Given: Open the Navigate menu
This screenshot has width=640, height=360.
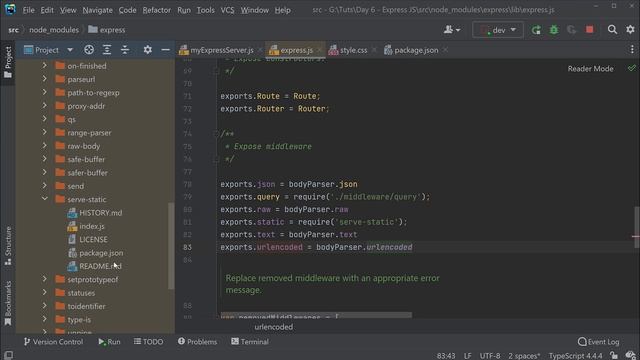Looking at the screenshot, I should (97, 10).
